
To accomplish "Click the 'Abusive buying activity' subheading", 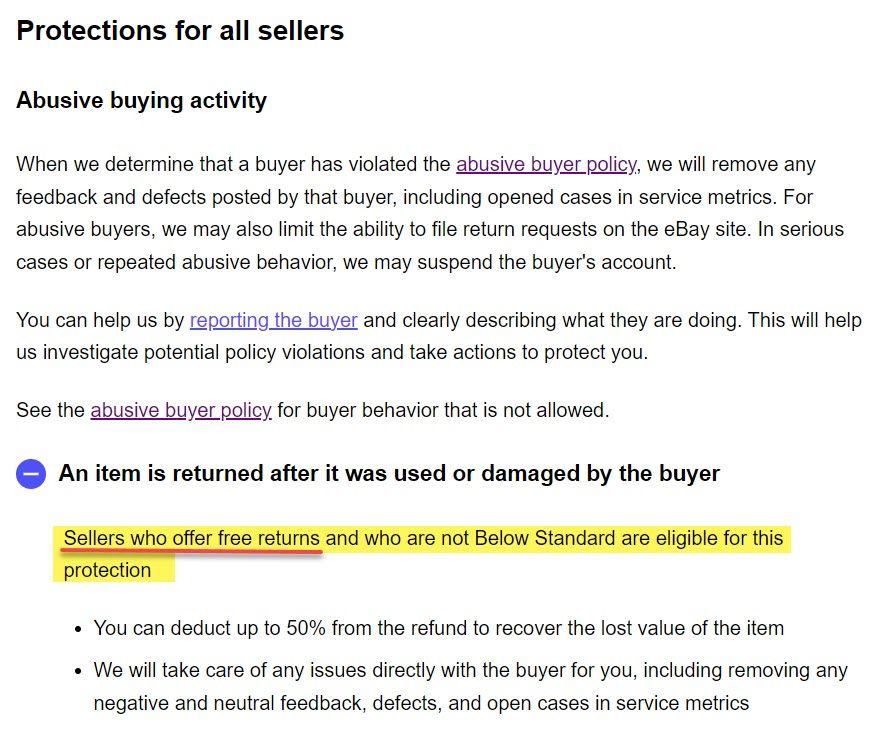I will click(x=141, y=101).
